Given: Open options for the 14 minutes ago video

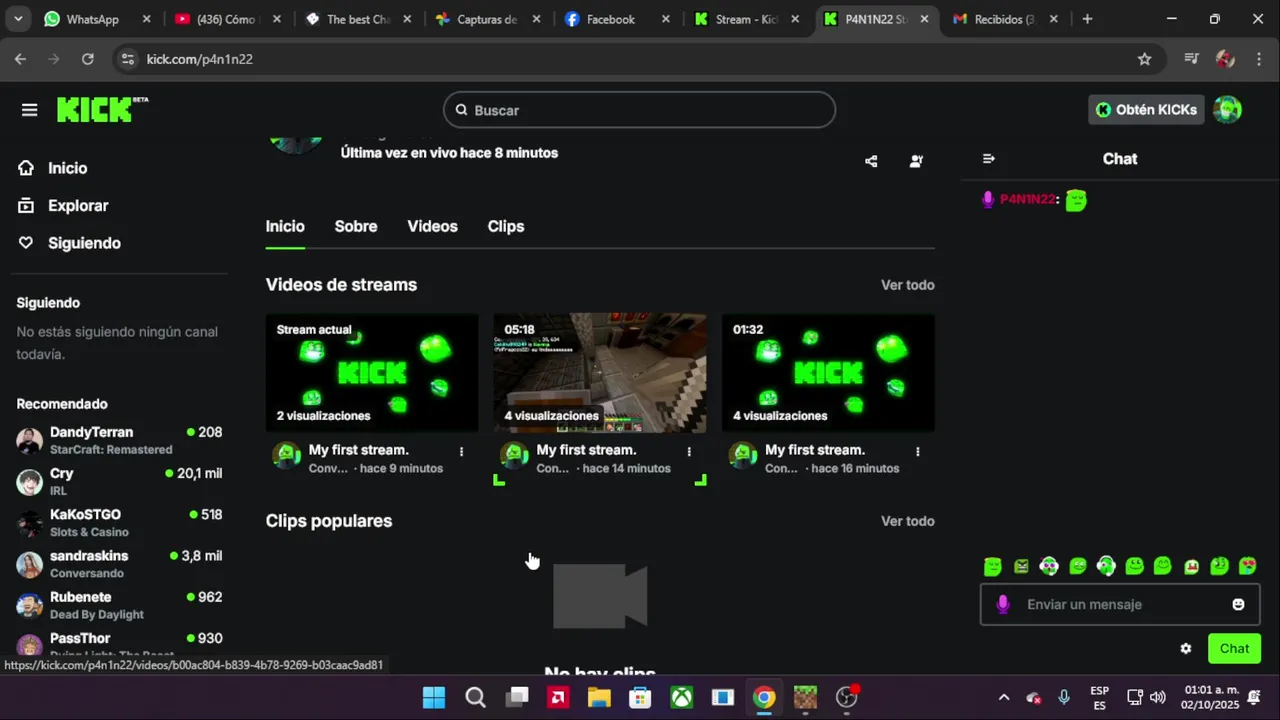Looking at the screenshot, I should pyautogui.click(x=689, y=451).
